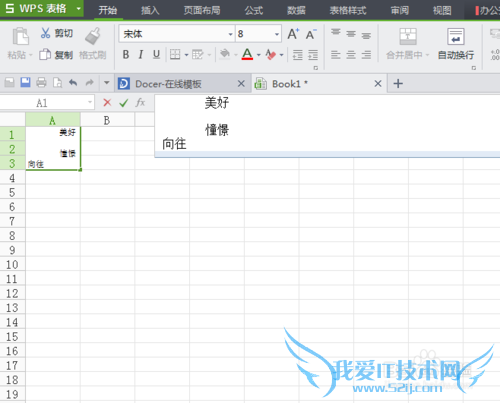Close the Docer-在线模板 tab
The height and width of the screenshot is (403, 500).
tap(241, 84)
